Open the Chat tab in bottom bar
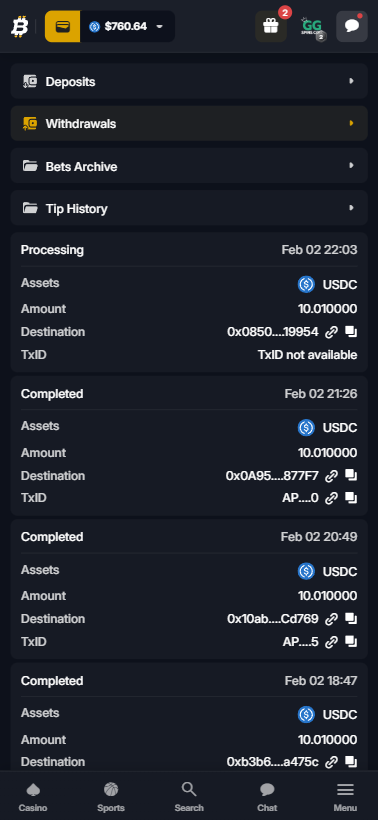 point(267,797)
